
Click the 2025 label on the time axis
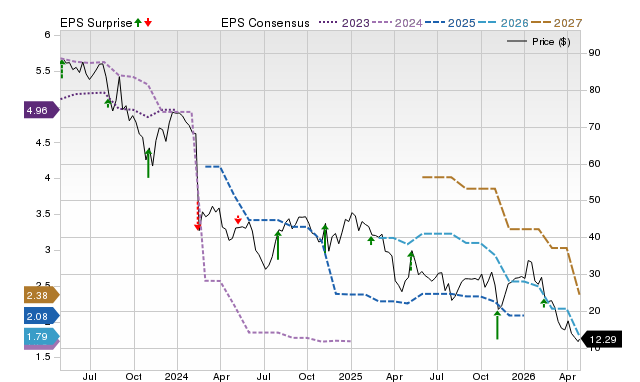(351, 376)
